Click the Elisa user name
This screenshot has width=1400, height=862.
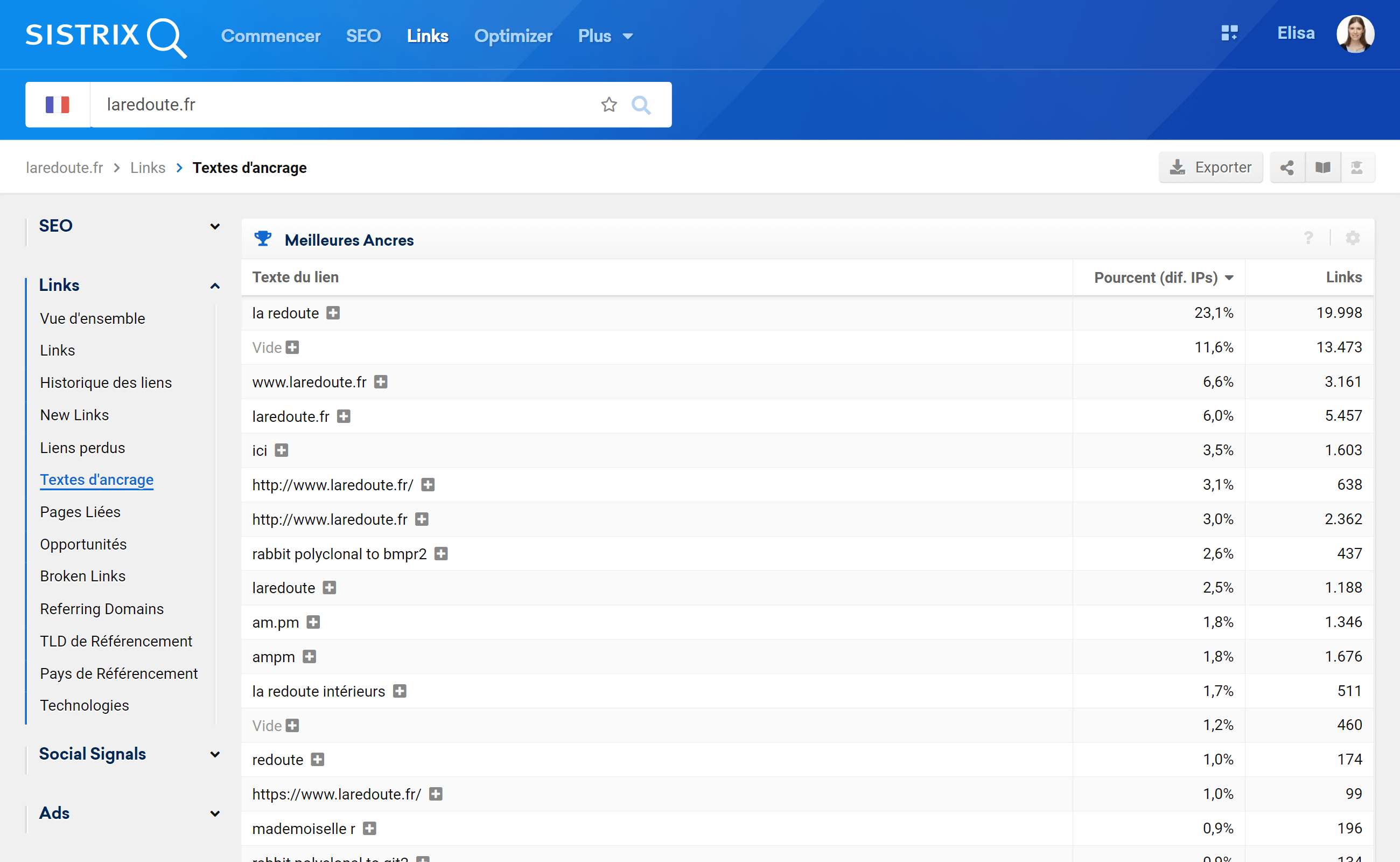pos(1296,33)
